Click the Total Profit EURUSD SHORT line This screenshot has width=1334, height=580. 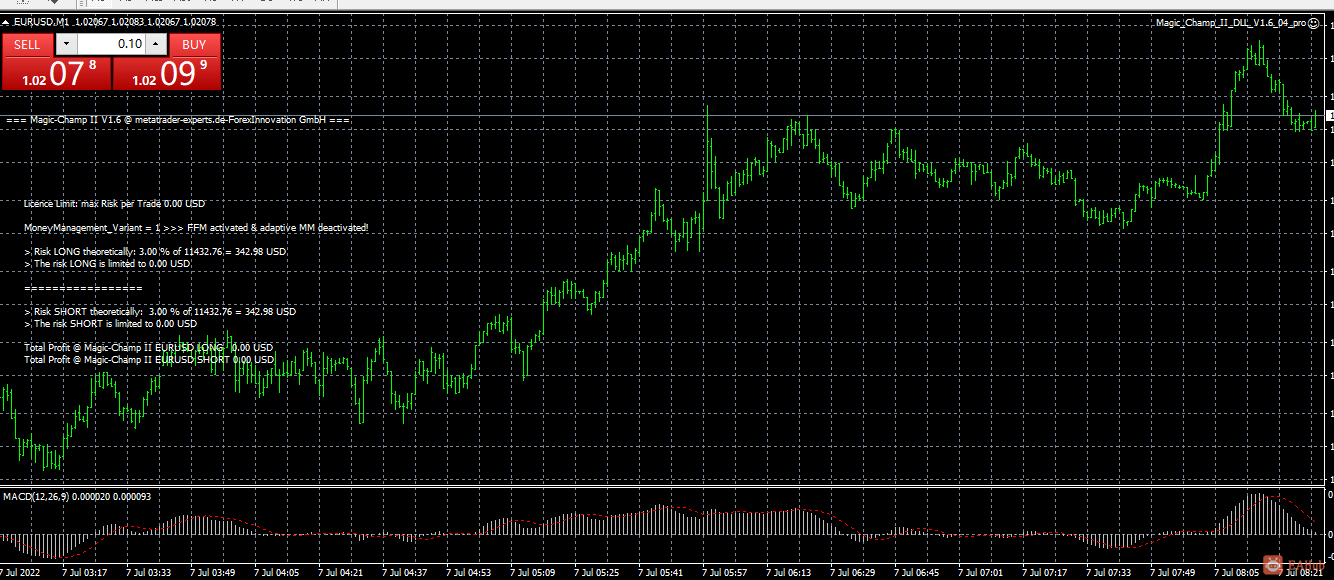pos(149,359)
